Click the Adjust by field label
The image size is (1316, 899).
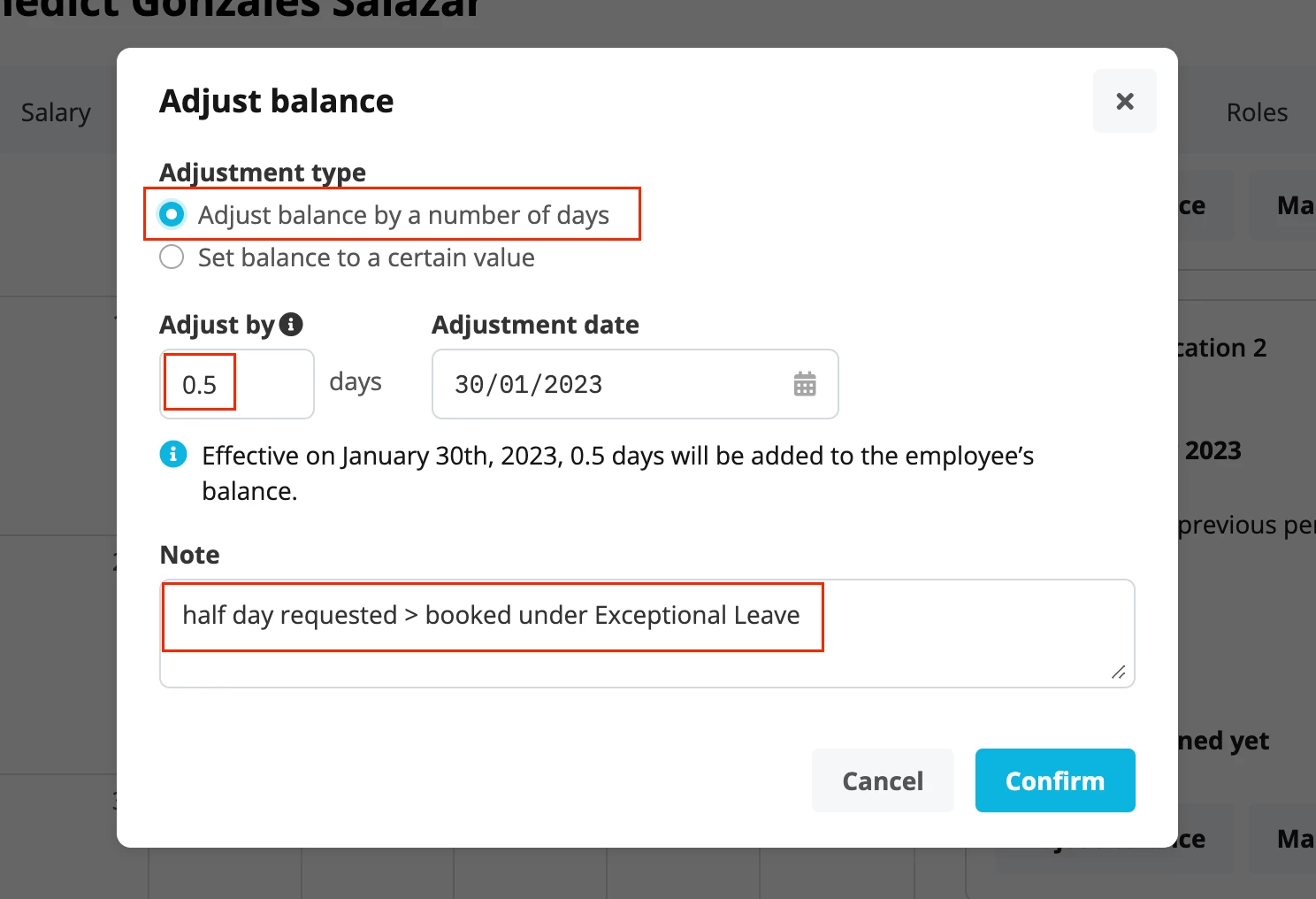217,325
